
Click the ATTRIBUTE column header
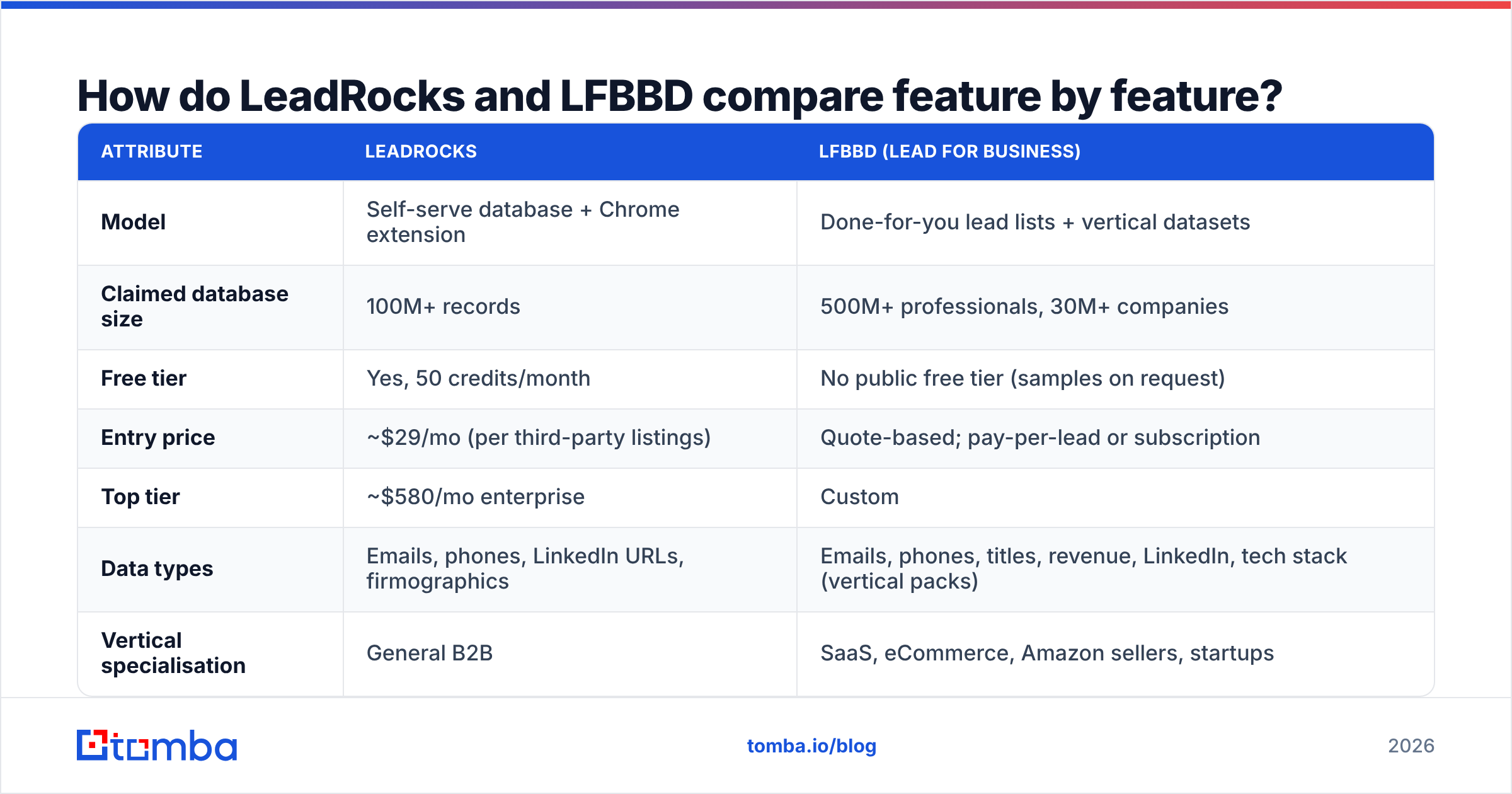pyautogui.click(x=152, y=152)
